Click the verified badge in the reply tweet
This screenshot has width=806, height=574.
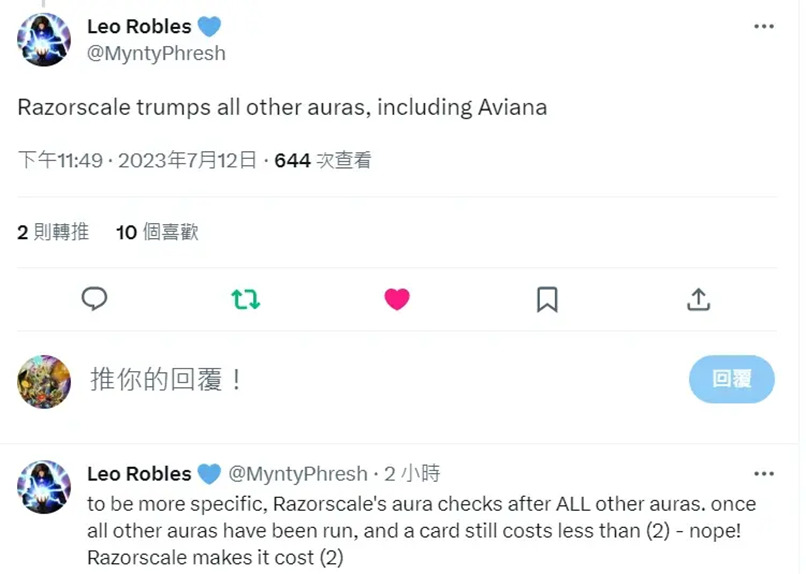[x=209, y=473]
